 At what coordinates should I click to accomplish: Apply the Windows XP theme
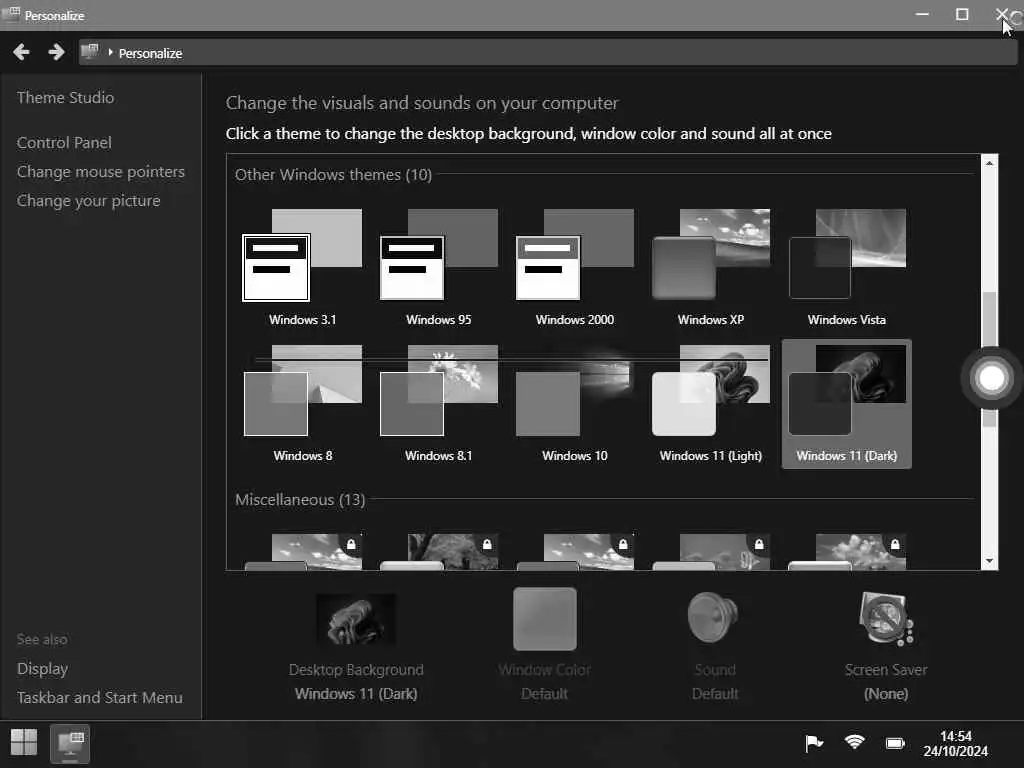click(711, 268)
